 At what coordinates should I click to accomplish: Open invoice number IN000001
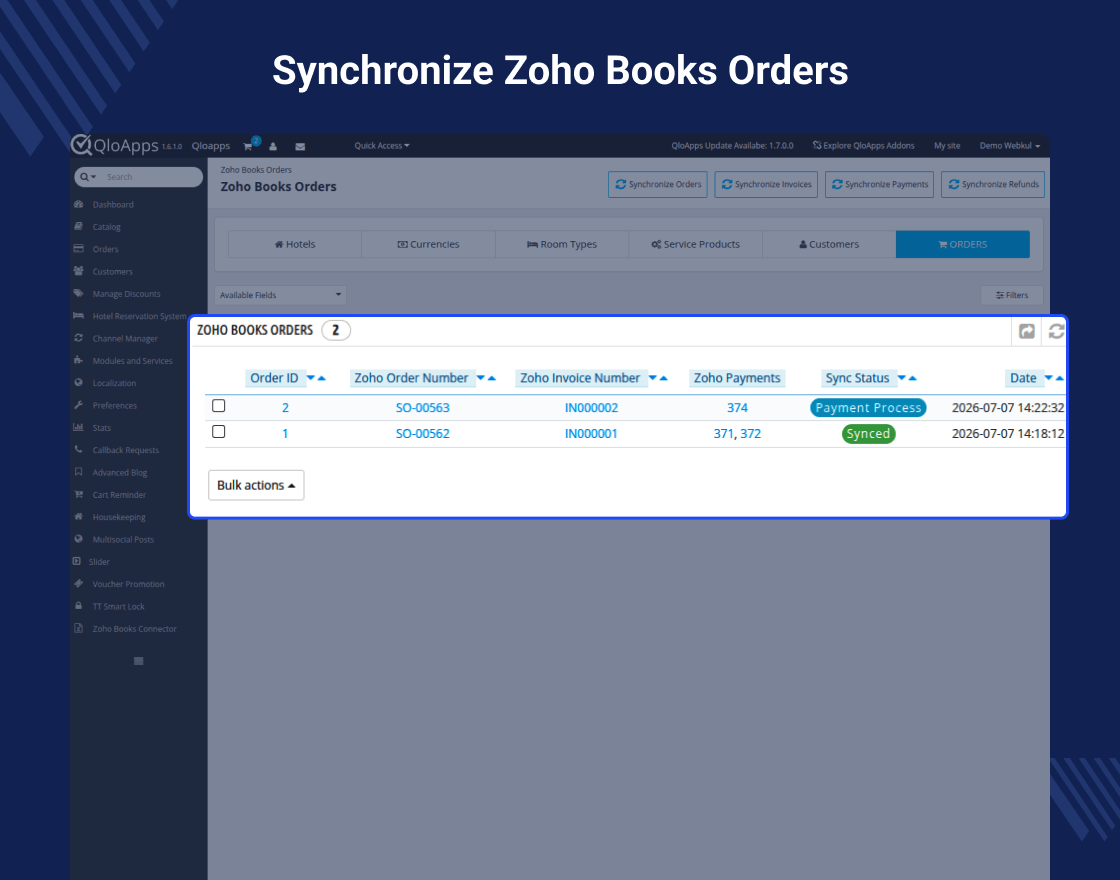[x=591, y=434]
